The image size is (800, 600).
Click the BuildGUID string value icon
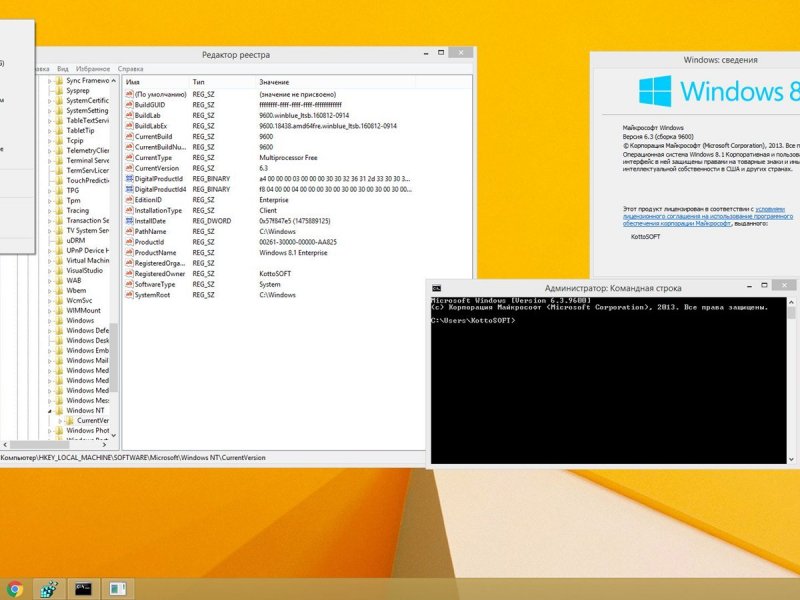pyautogui.click(x=129, y=105)
